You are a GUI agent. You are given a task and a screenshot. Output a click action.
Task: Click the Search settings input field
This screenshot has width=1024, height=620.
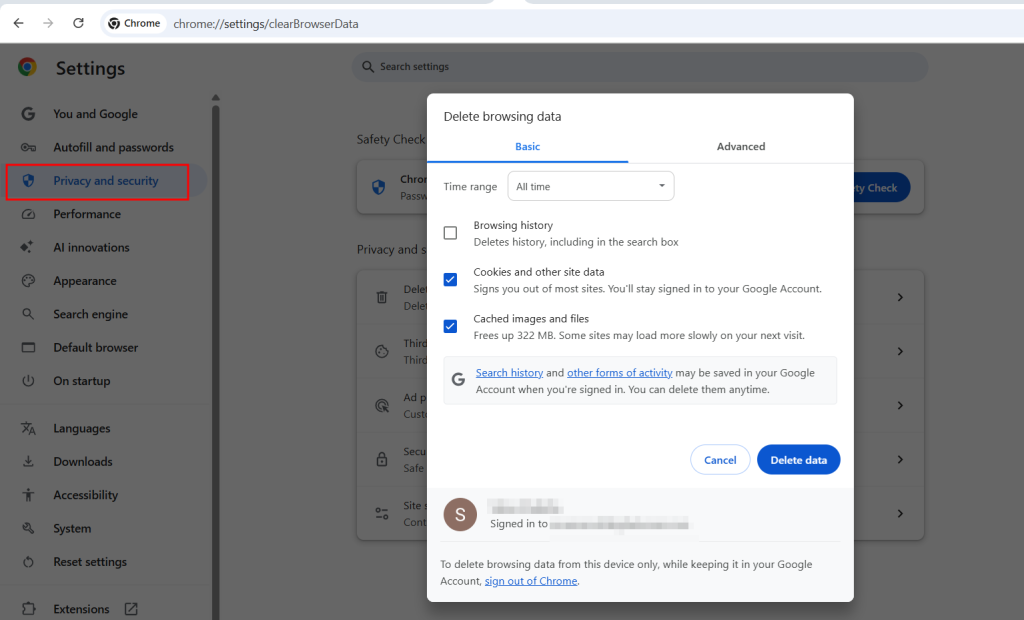(x=640, y=67)
